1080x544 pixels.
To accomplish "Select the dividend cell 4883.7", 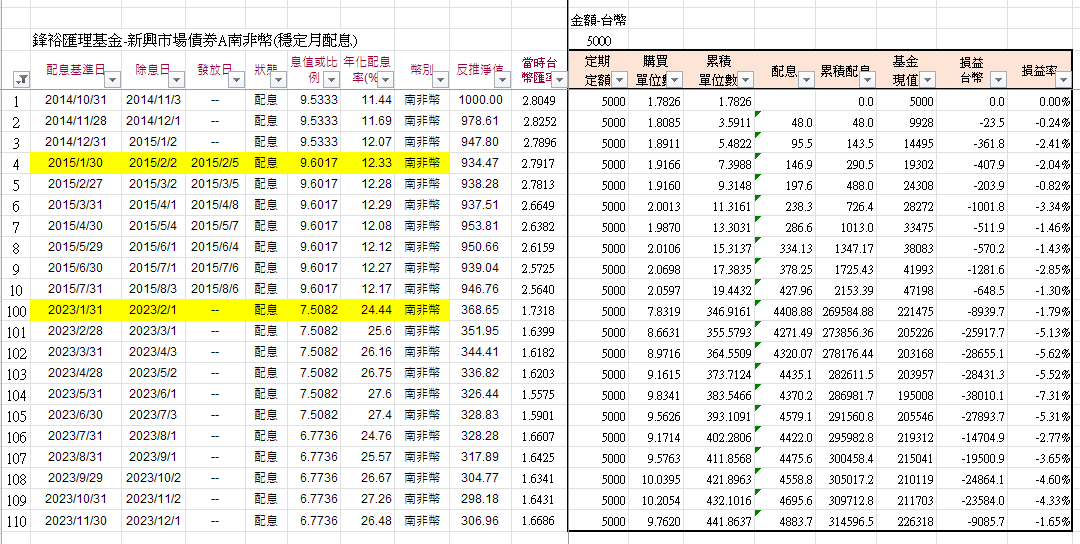I will point(785,521).
